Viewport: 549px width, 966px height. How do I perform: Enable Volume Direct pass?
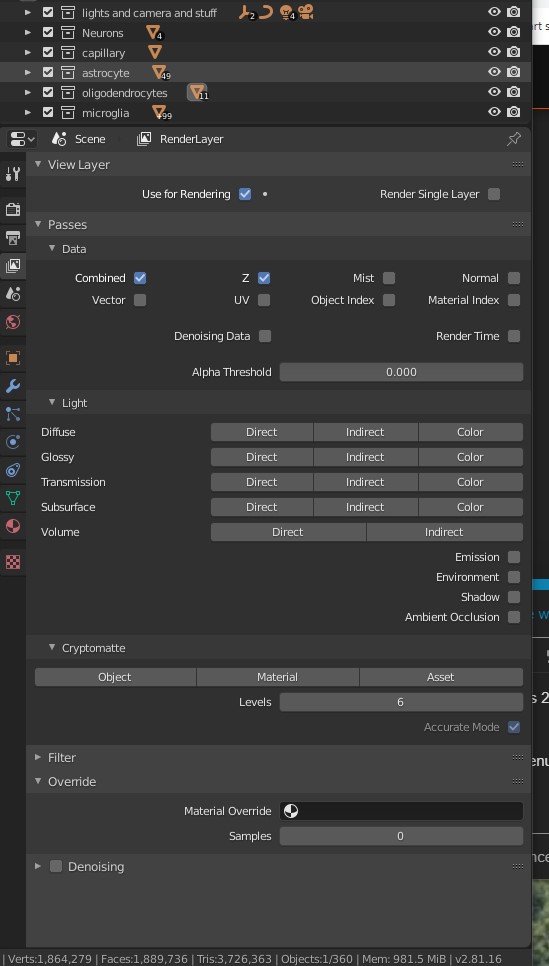(288, 532)
